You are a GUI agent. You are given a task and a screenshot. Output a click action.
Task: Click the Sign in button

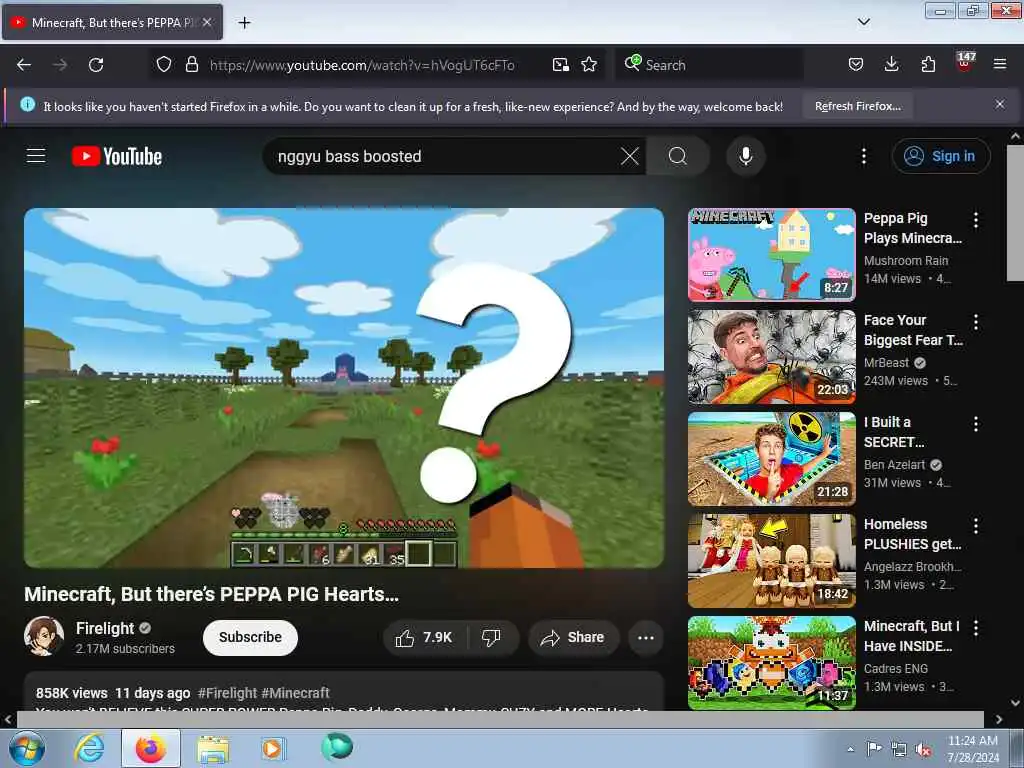941,156
